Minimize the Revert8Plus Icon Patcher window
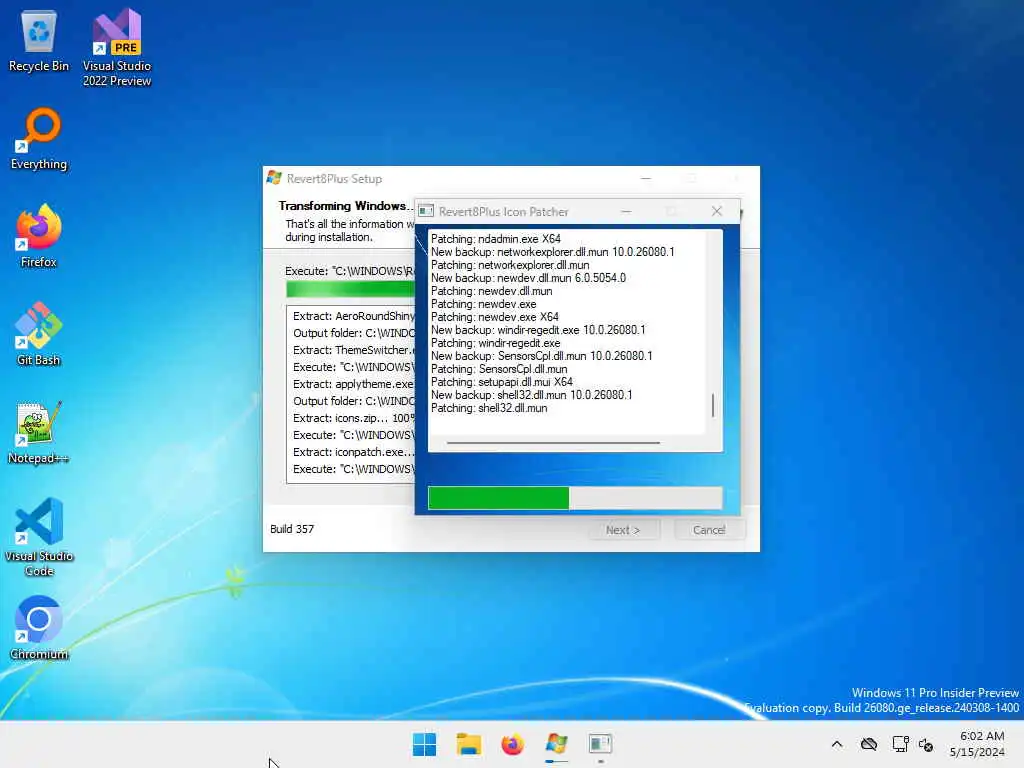Image resolution: width=1024 pixels, height=768 pixels. coord(626,211)
